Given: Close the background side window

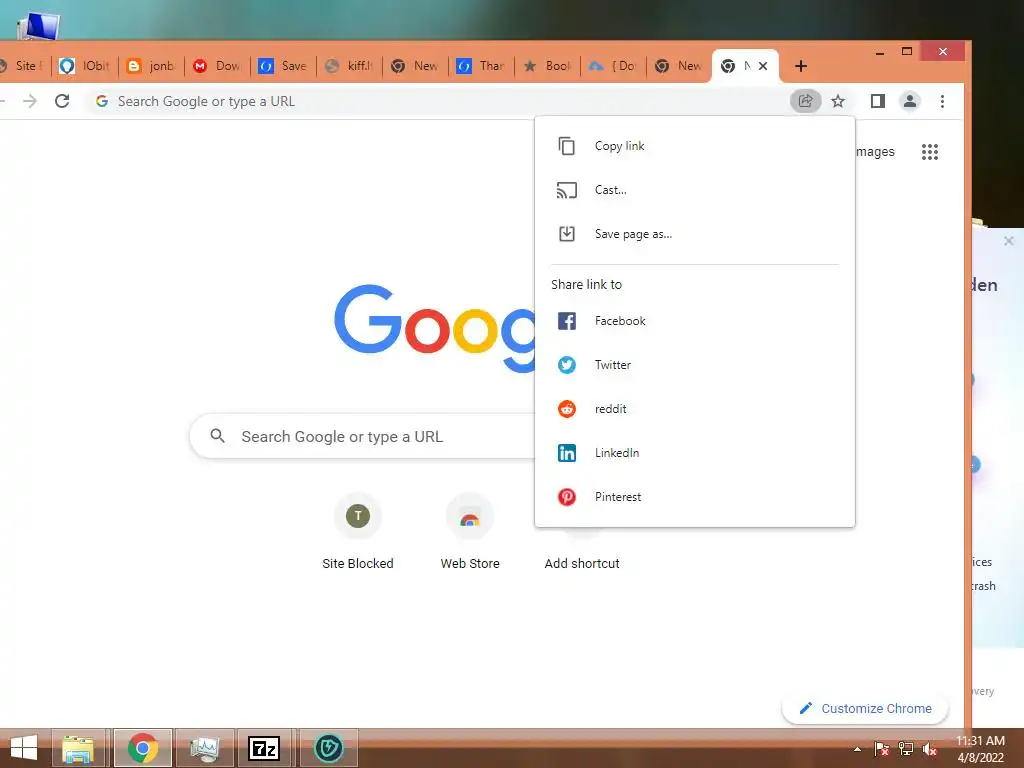Looking at the screenshot, I should click(x=1008, y=241).
